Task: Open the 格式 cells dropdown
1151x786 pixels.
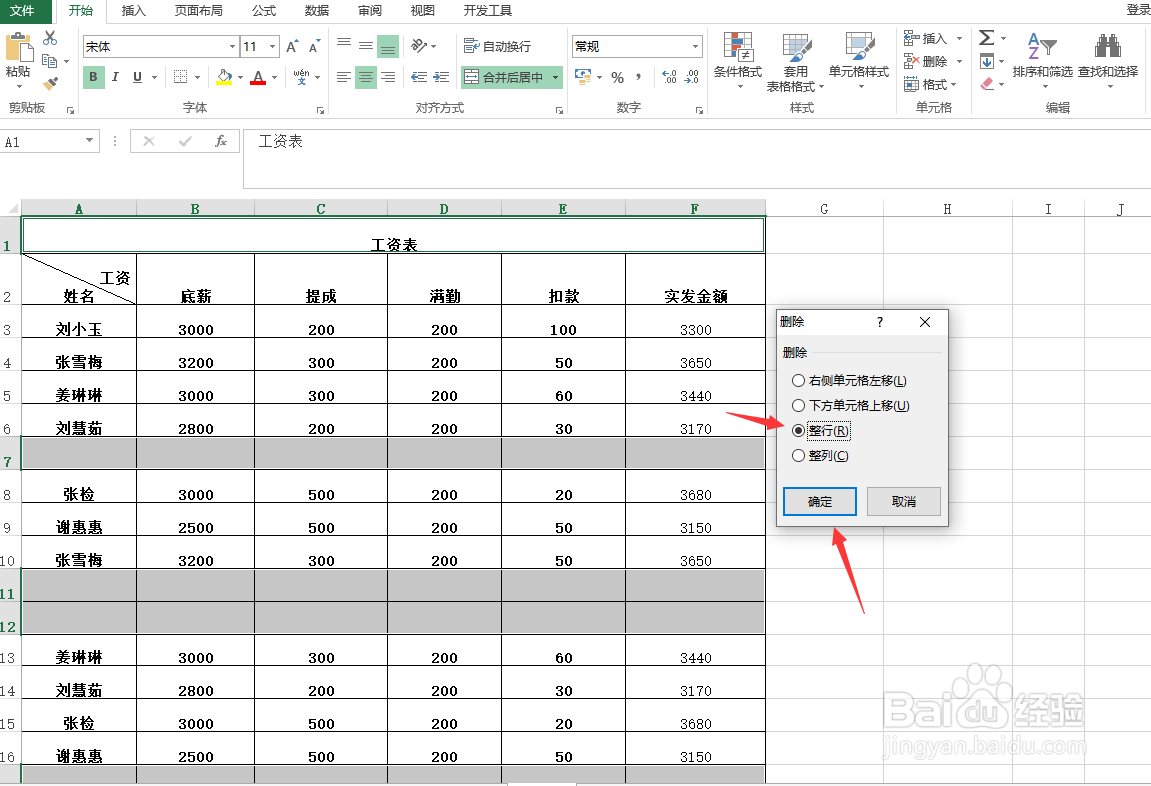Action: tap(932, 84)
